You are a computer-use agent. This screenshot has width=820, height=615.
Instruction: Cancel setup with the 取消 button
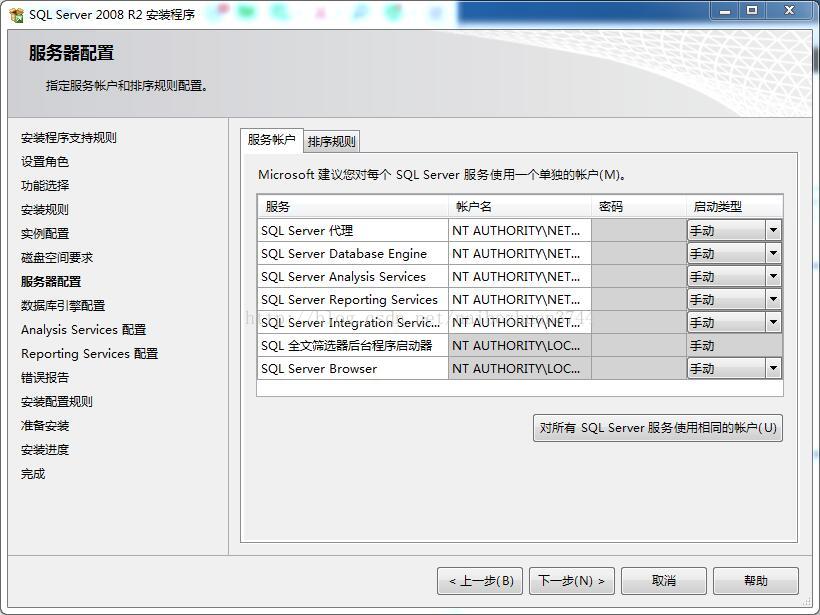click(x=664, y=580)
